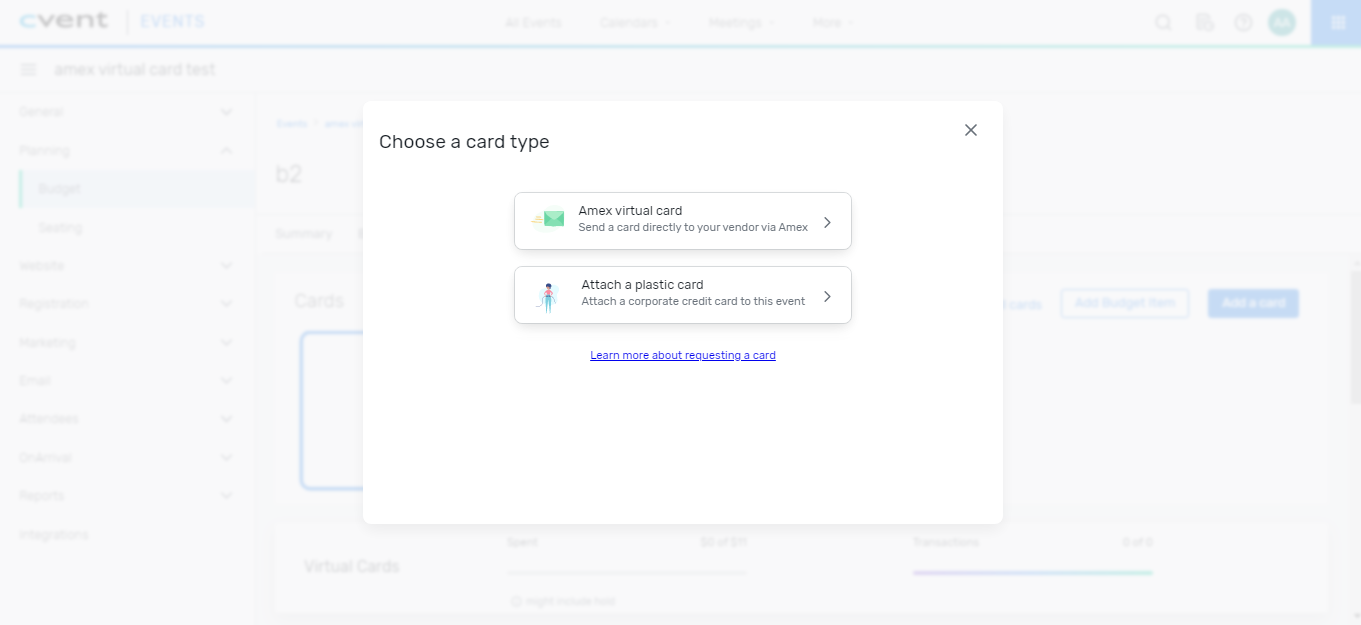Viewport: 1361px width, 625px height.
Task: Select the Amex virtual card envelope icon
Action: tap(548, 219)
